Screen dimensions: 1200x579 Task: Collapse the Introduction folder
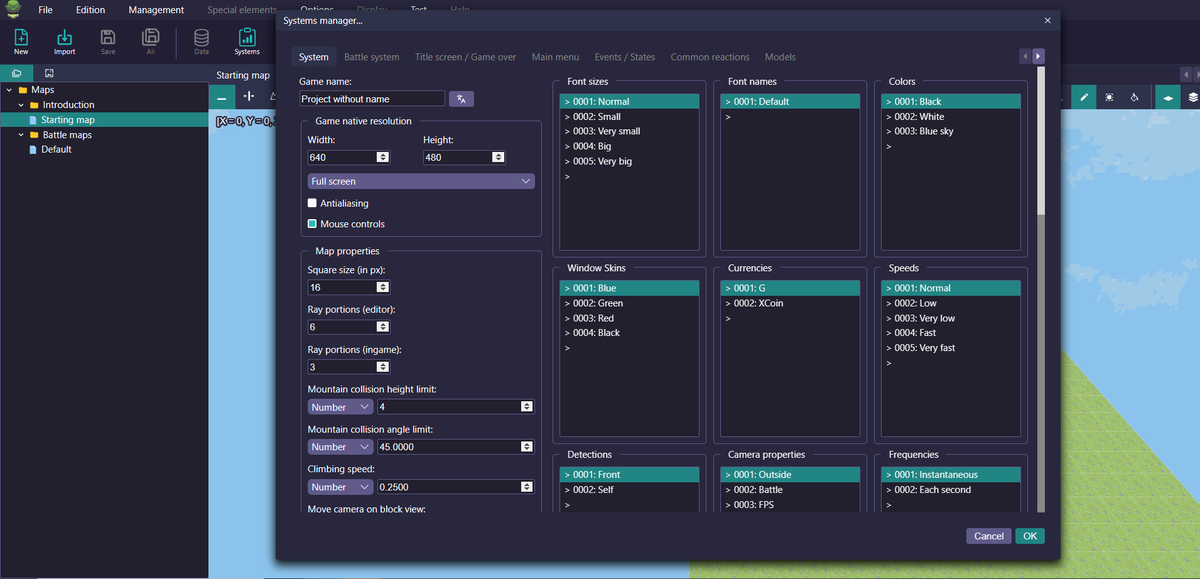click(x=21, y=105)
